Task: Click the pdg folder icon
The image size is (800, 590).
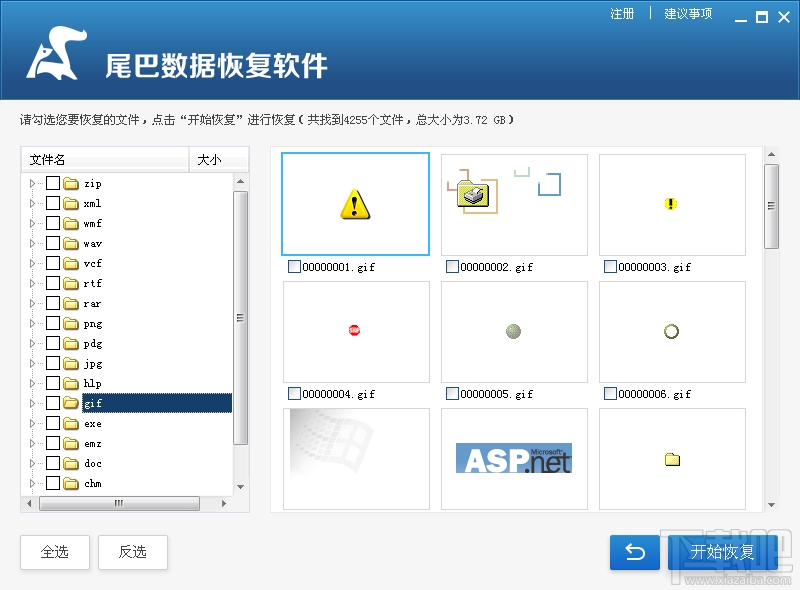Action: coord(71,343)
